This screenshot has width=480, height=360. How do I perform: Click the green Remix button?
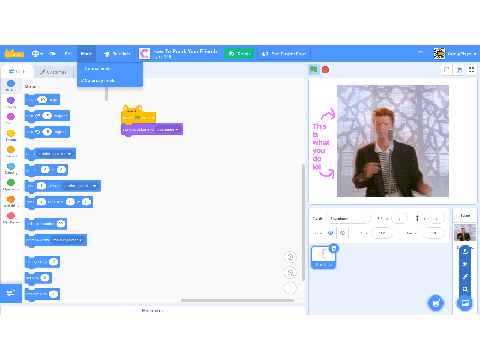(x=239, y=53)
